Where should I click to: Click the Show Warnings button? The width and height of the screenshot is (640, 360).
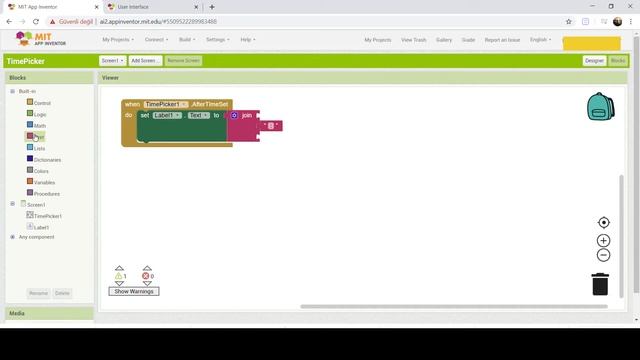[x=134, y=291]
